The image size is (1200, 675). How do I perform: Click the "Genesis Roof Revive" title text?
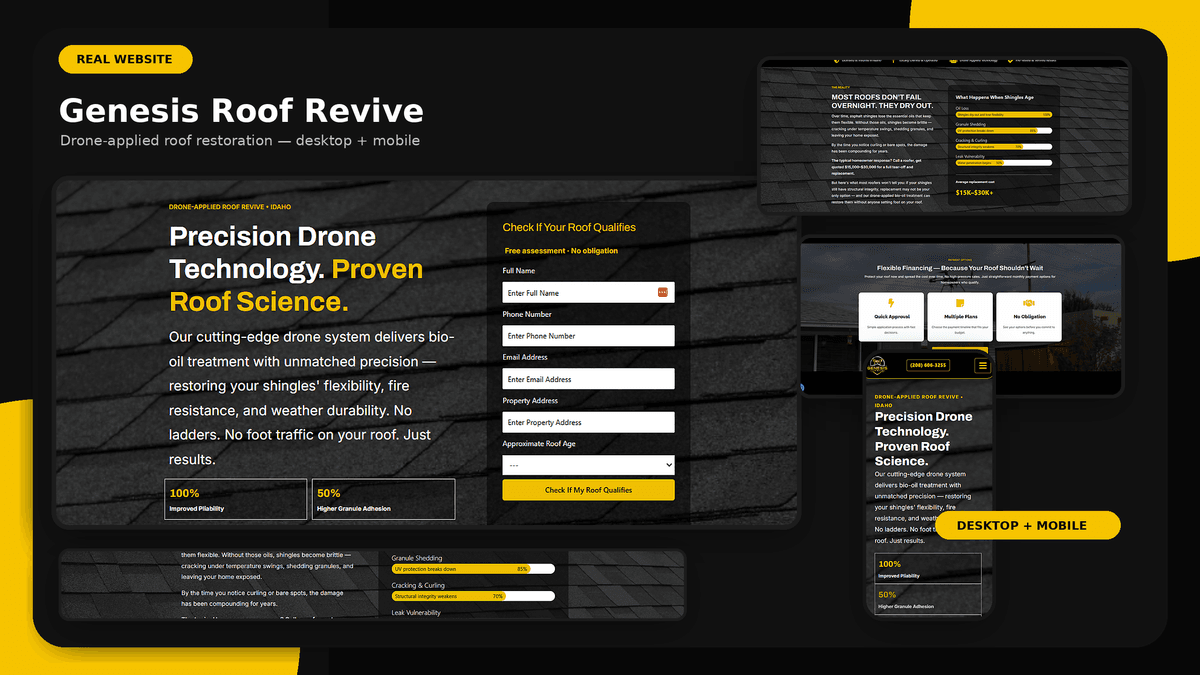click(241, 110)
